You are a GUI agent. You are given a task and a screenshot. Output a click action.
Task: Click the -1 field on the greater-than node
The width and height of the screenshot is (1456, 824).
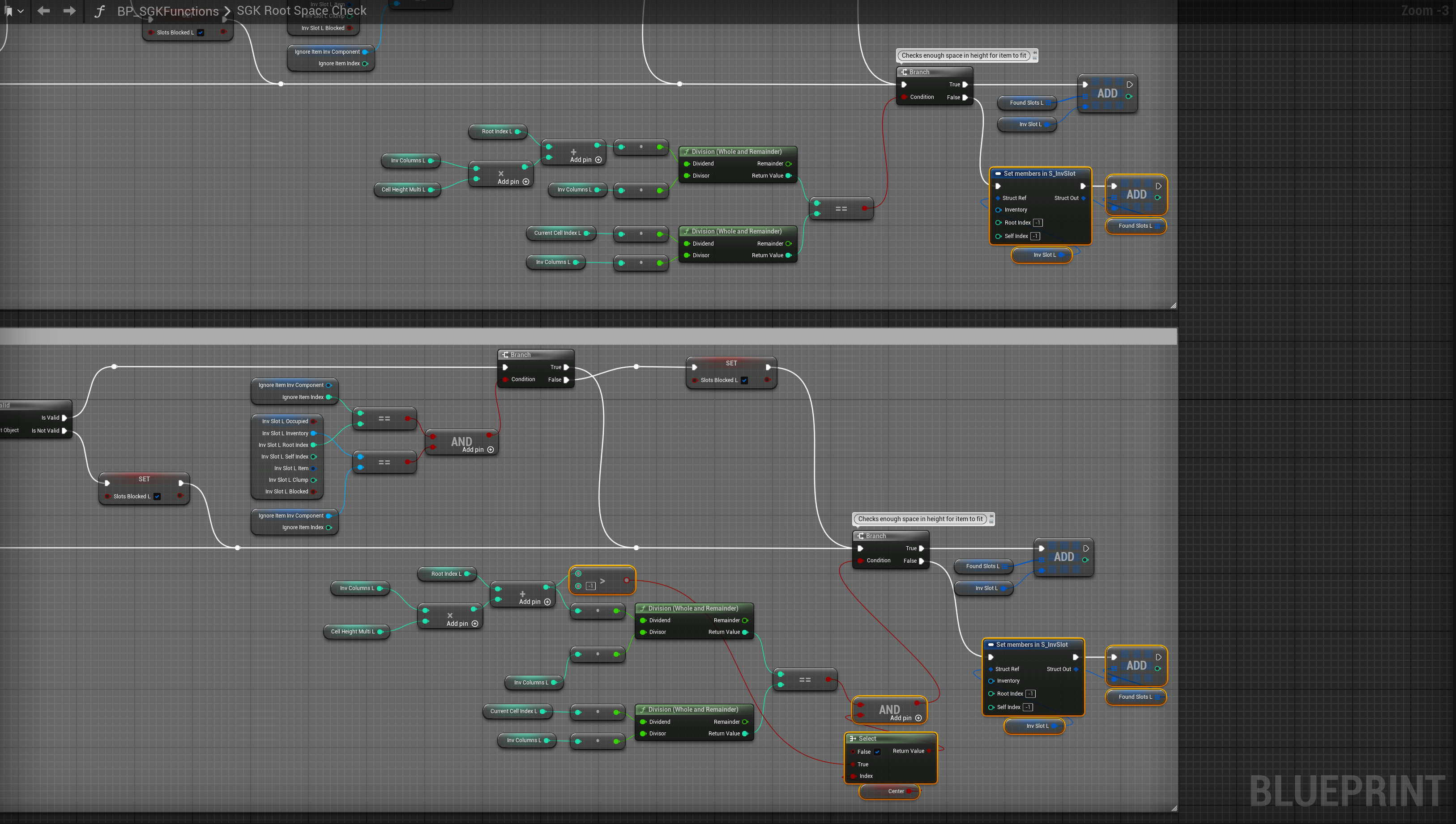click(590, 586)
